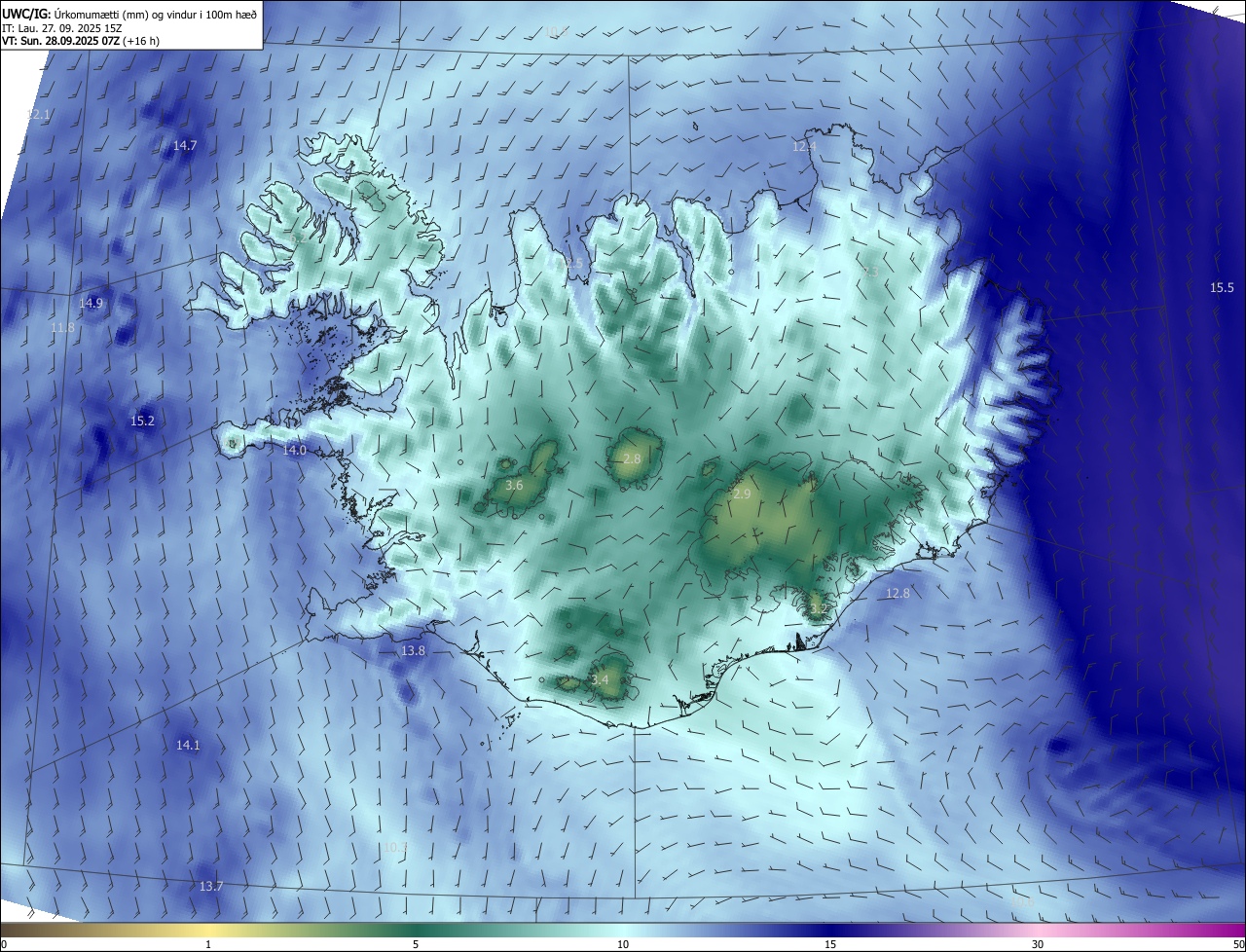Click the colorbar tick label 0
The width and height of the screenshot is (1246, 952).
click(4, 944)
